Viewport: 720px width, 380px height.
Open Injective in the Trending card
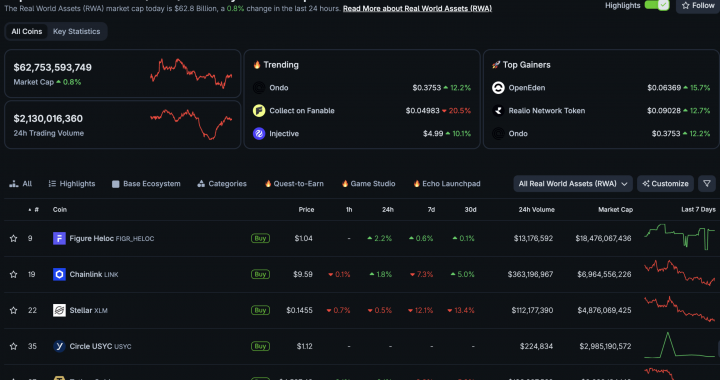pyautogui.click(x=284, y=134)
